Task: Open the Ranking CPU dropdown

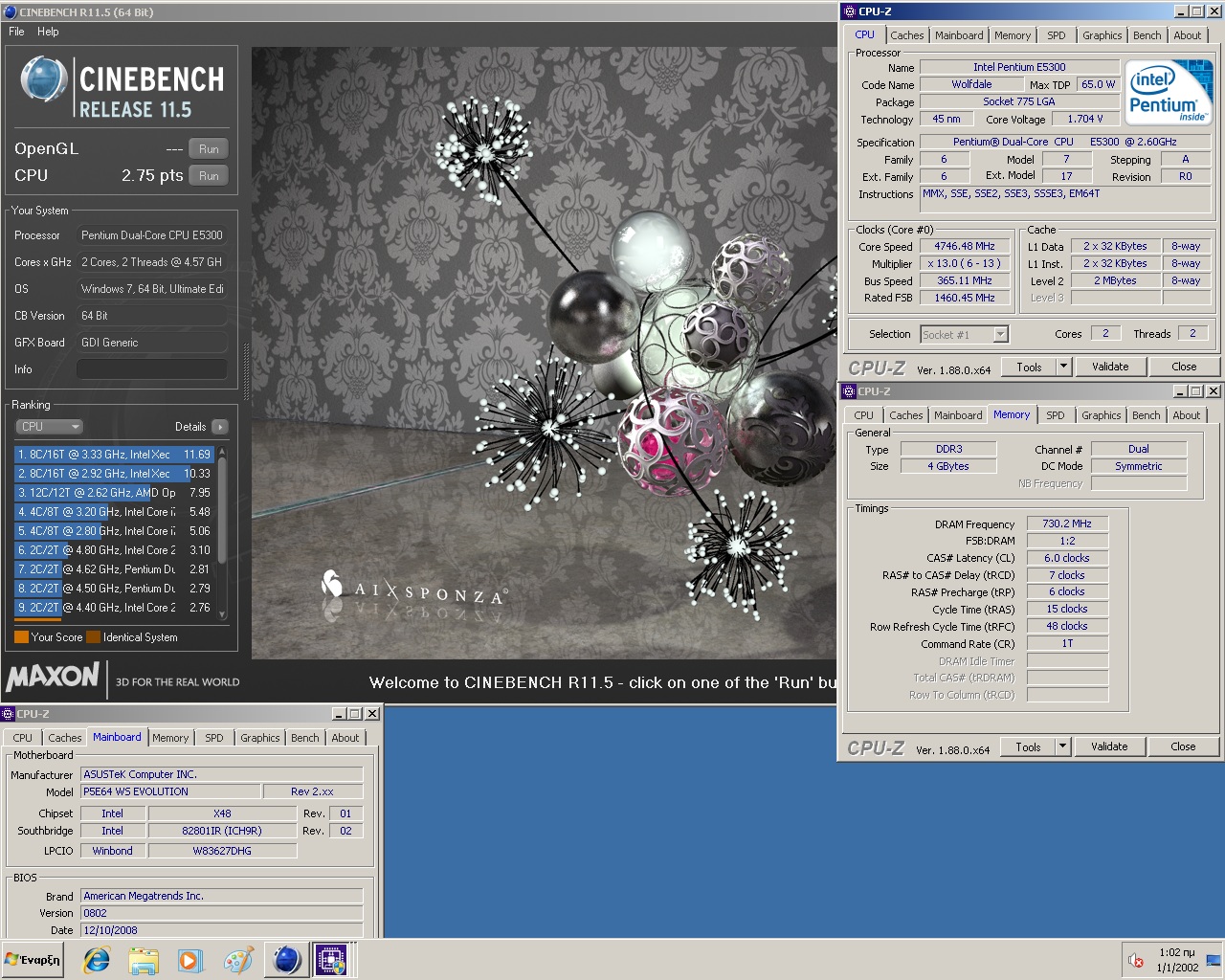Action: click(x=50, y=427)
